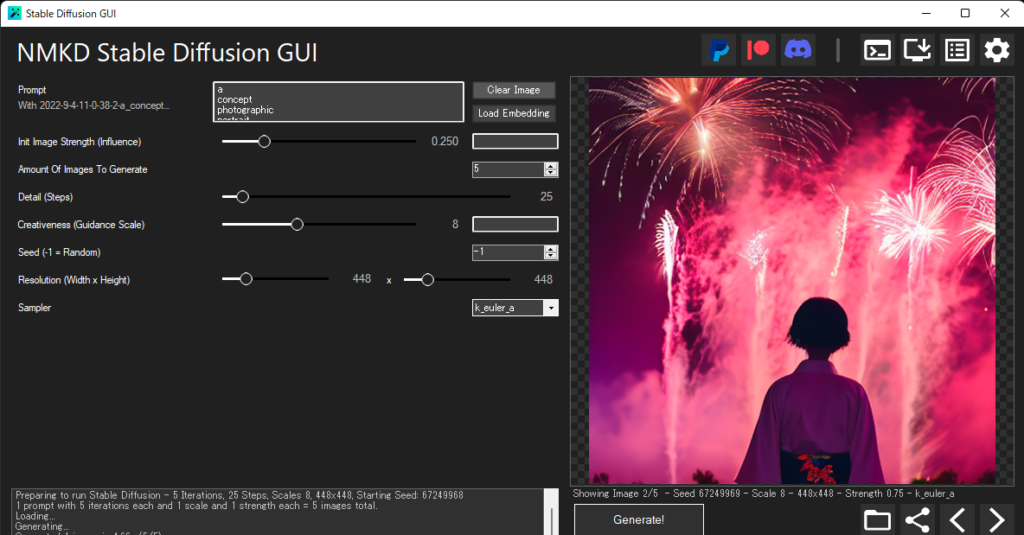Click the generated fireworks image preview
1024x535 pixels.
coord(791,281)
